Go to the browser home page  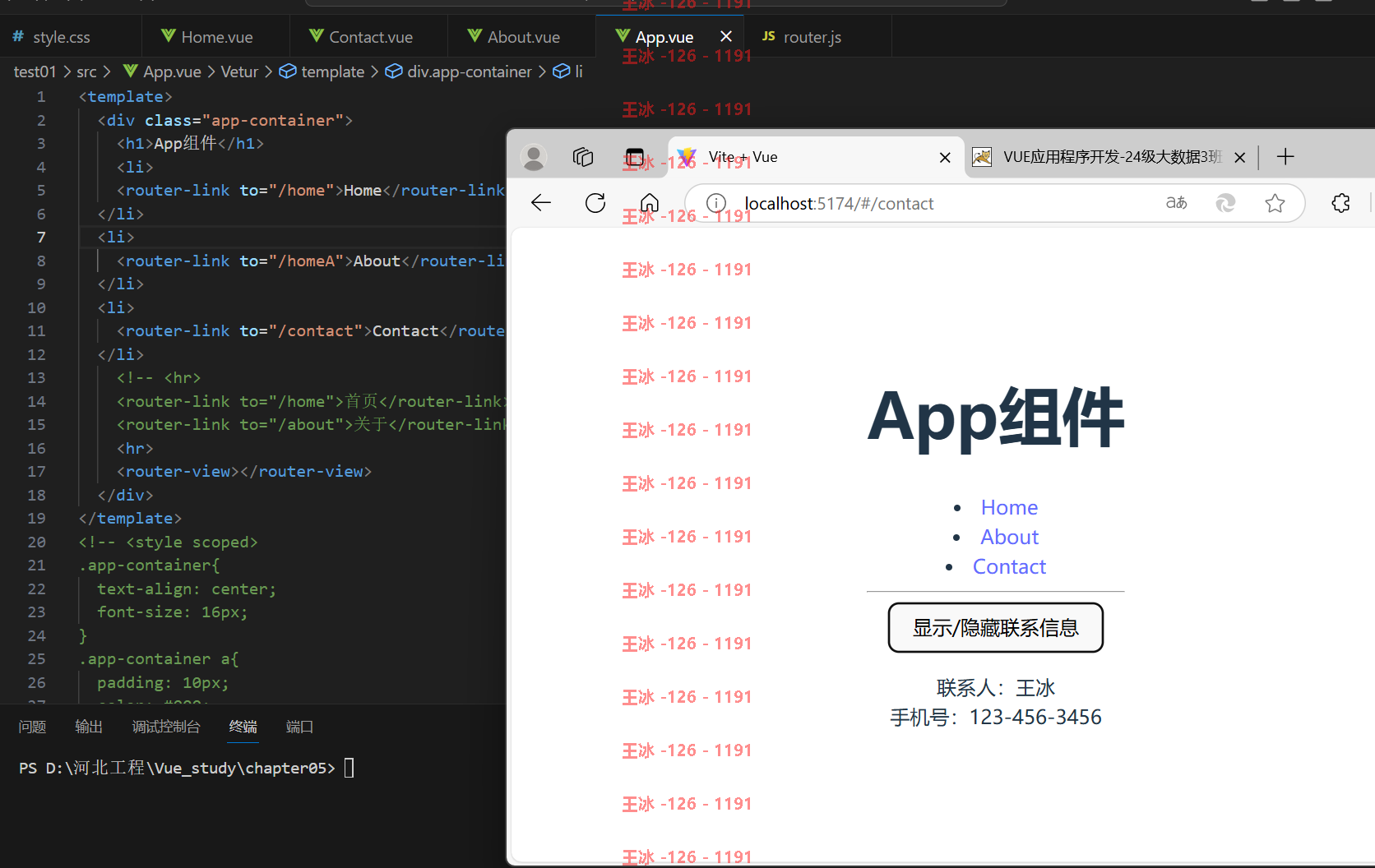650,203
